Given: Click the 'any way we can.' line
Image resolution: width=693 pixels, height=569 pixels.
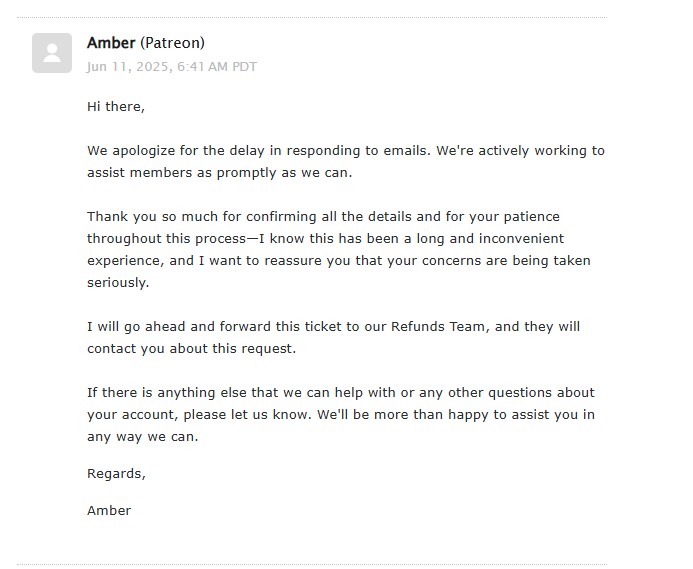Looking at the screenshot, I should coord(143,437).
